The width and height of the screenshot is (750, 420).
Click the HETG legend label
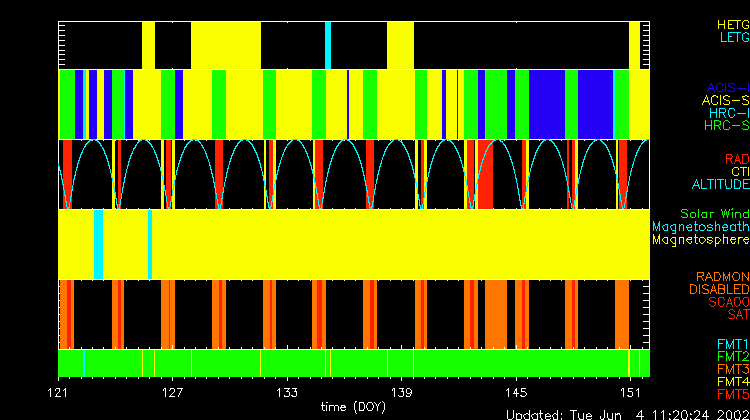click(x=732, y=23)
